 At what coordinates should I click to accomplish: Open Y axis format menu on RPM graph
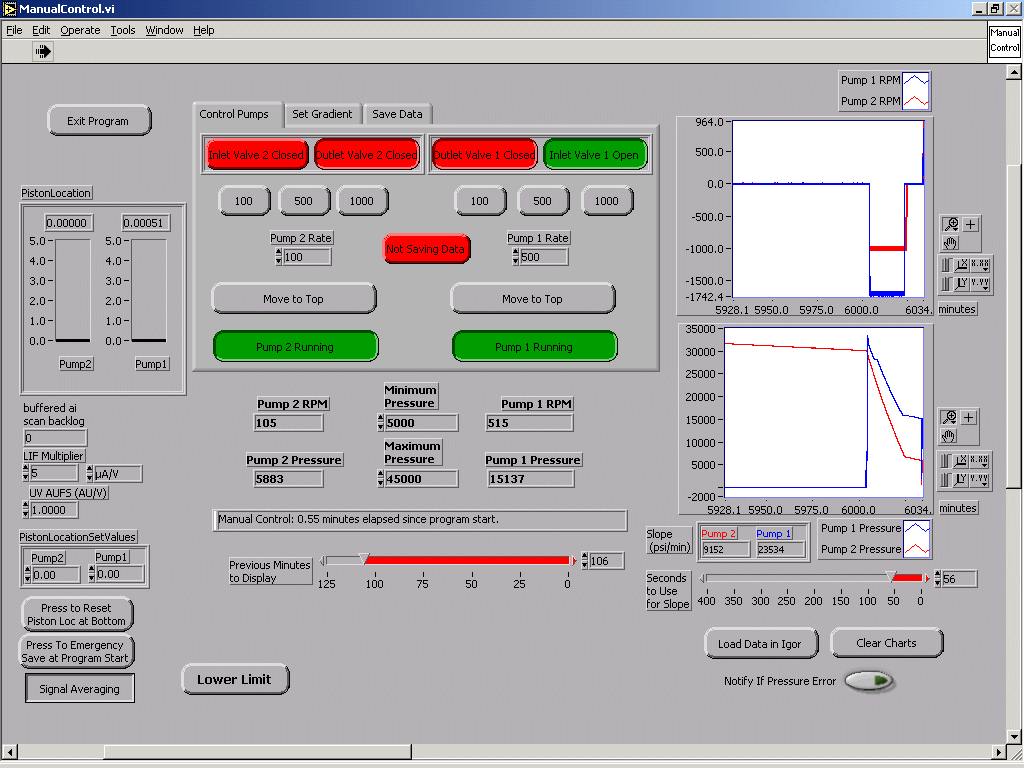980,284
